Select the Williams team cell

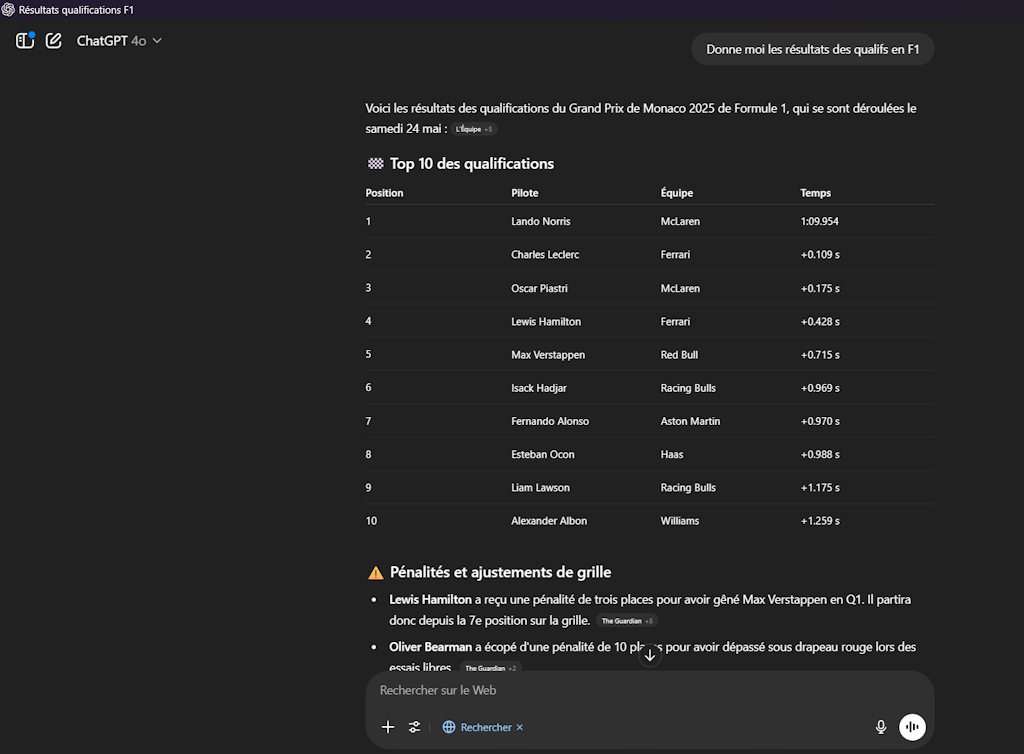click(x=679, y=521)
